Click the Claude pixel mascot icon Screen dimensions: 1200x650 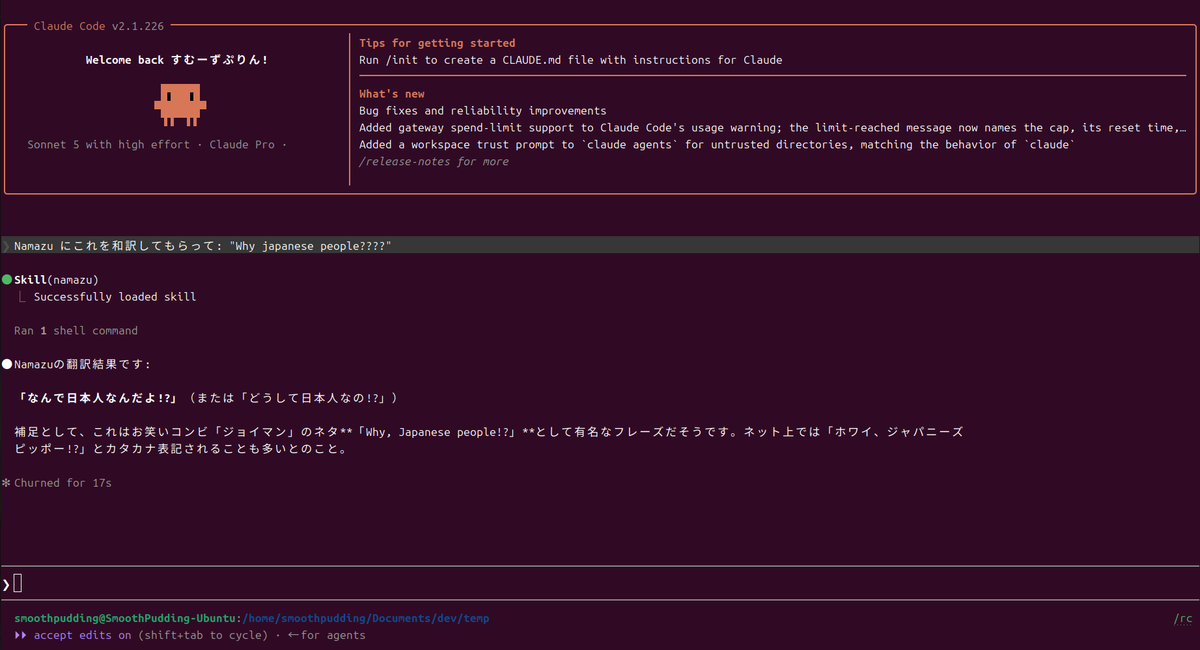180,105
